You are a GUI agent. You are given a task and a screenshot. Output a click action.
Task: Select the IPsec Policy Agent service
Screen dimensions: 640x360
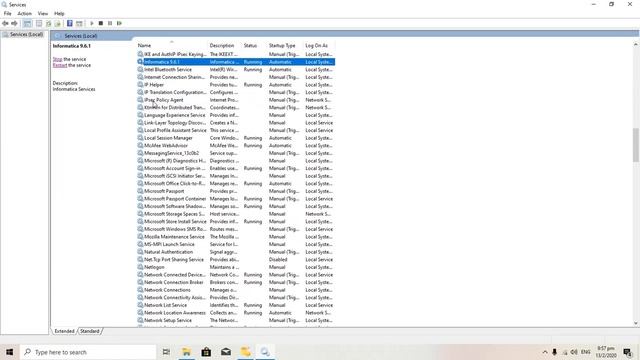(236, 100)
